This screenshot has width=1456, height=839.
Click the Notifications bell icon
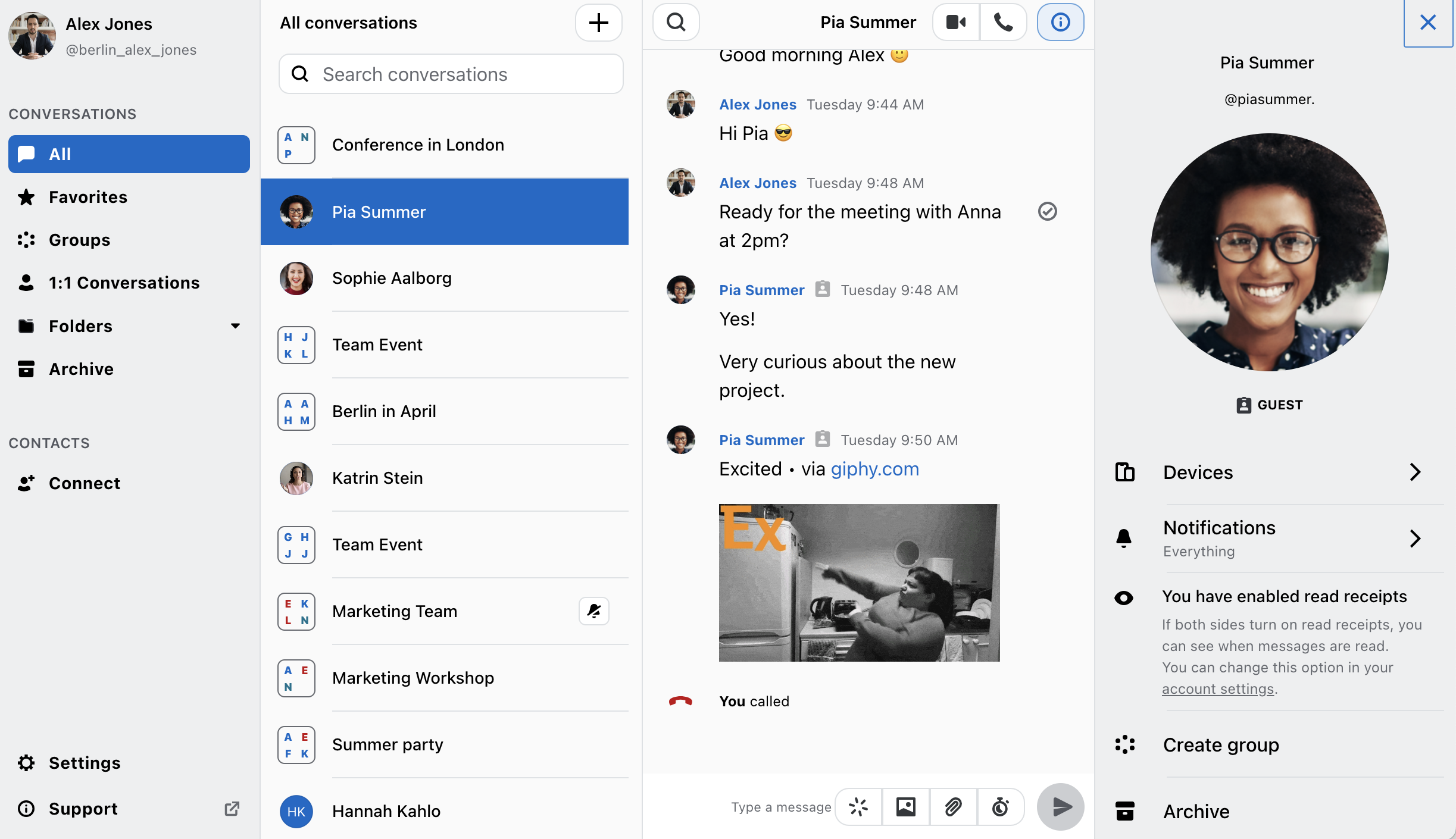1124,538
